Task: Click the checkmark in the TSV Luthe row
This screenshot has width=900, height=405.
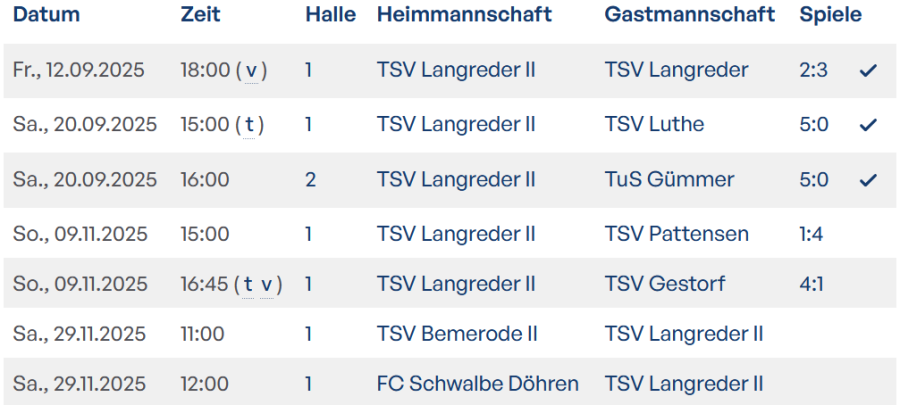Action: click(x=868, y=125)
